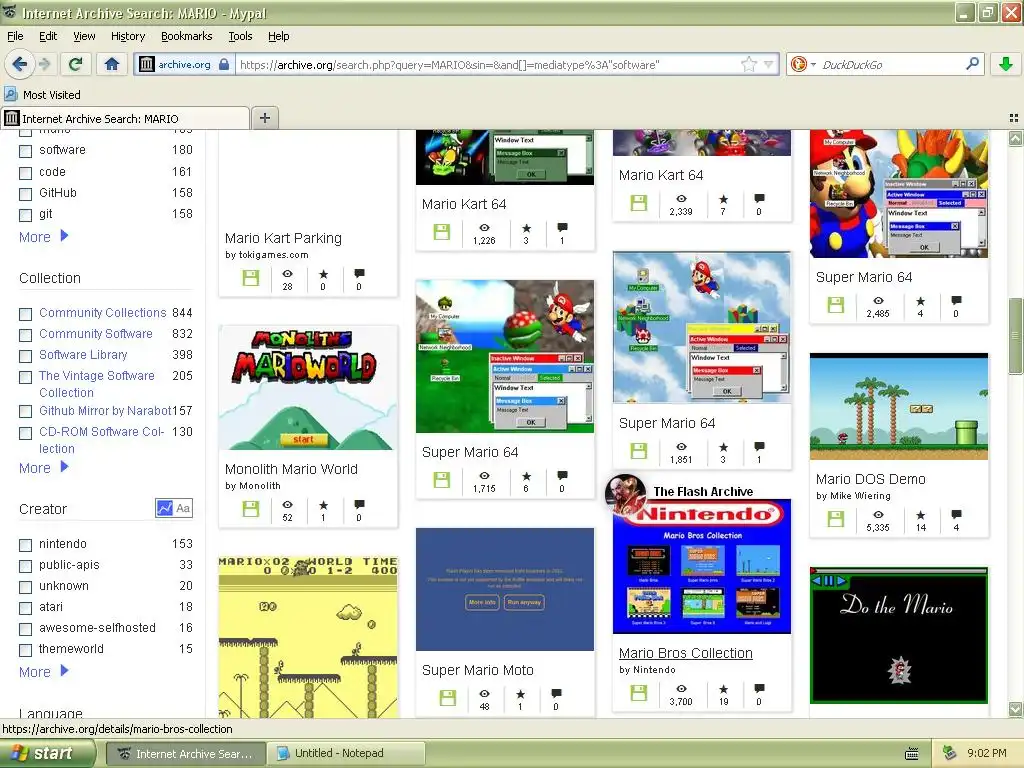Click views eye icon under Mario Kart 64 with 2,339

(x=681, y=199)
